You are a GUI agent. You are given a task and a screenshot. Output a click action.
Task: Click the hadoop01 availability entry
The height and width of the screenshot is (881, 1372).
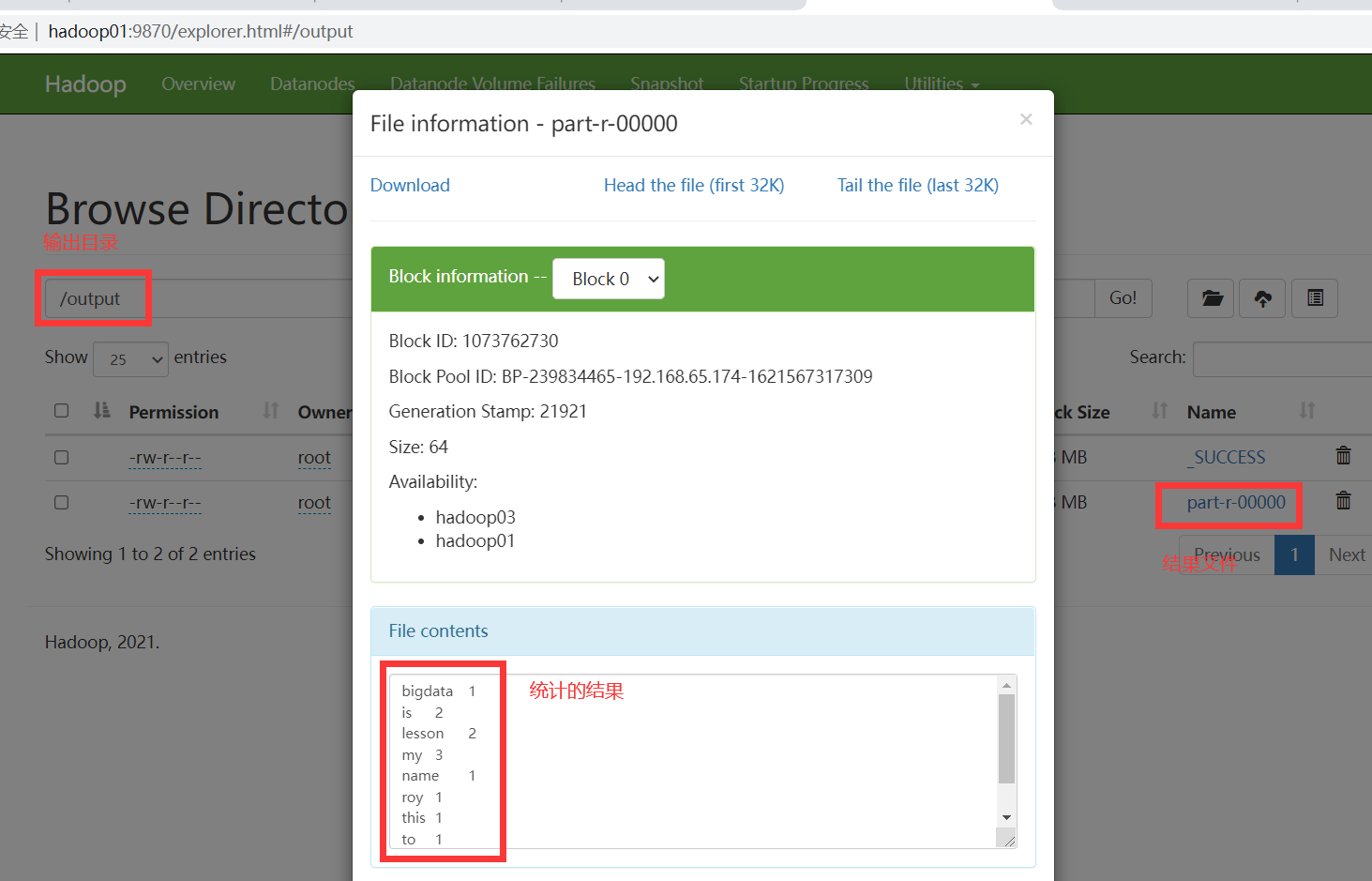475,540
